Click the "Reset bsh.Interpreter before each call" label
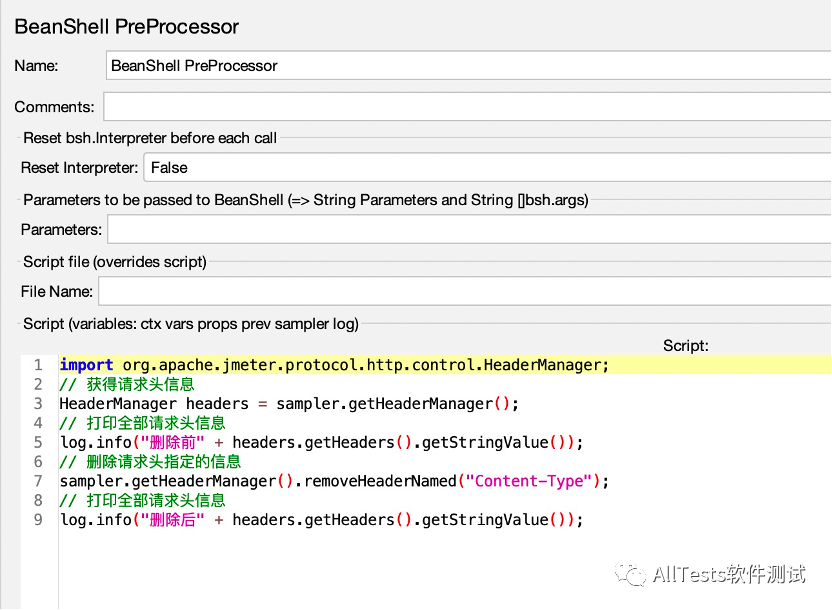The width and height of the screenshot is (832, 610). click(150, 138)
